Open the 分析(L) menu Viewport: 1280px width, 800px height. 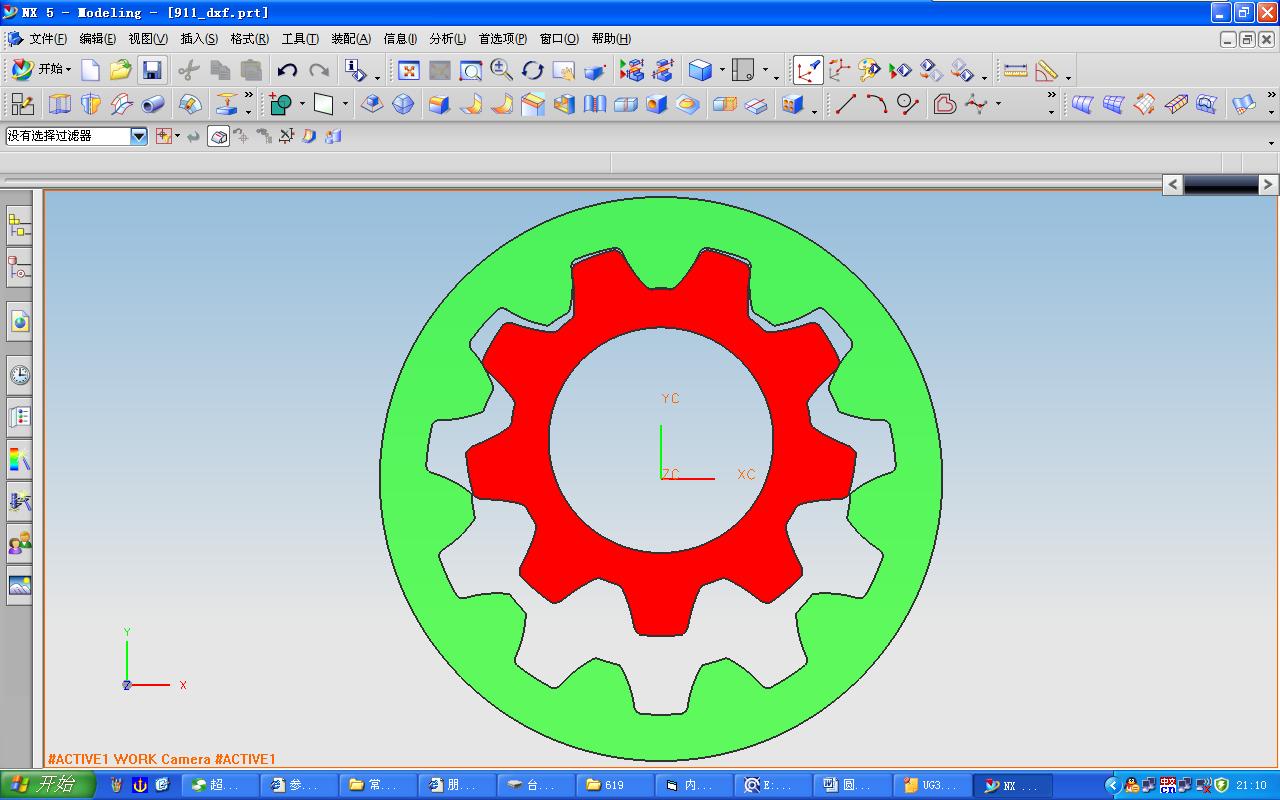(x=447, y=39)
